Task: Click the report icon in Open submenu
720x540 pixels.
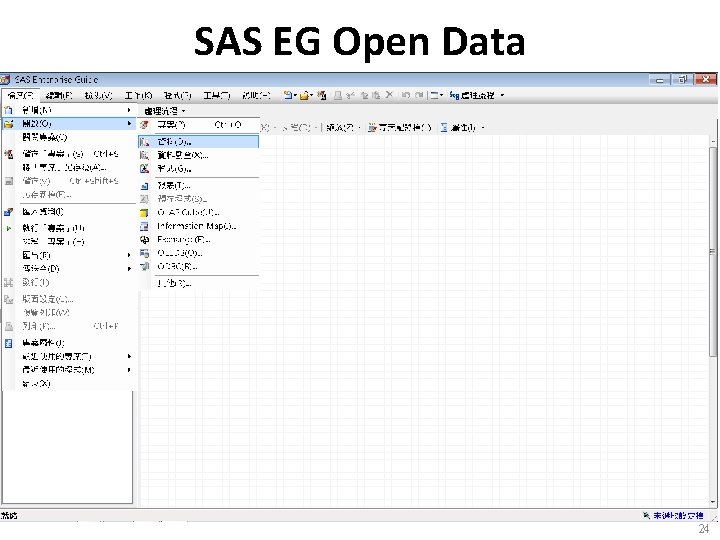Action: click(x=144, y=186)
